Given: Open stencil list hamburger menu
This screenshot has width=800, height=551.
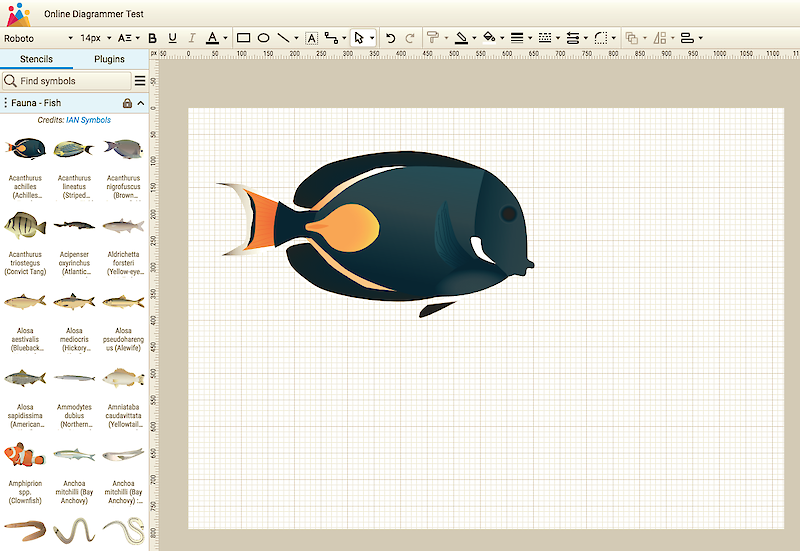Looking at the screenshot, I should tap(140, 81).
